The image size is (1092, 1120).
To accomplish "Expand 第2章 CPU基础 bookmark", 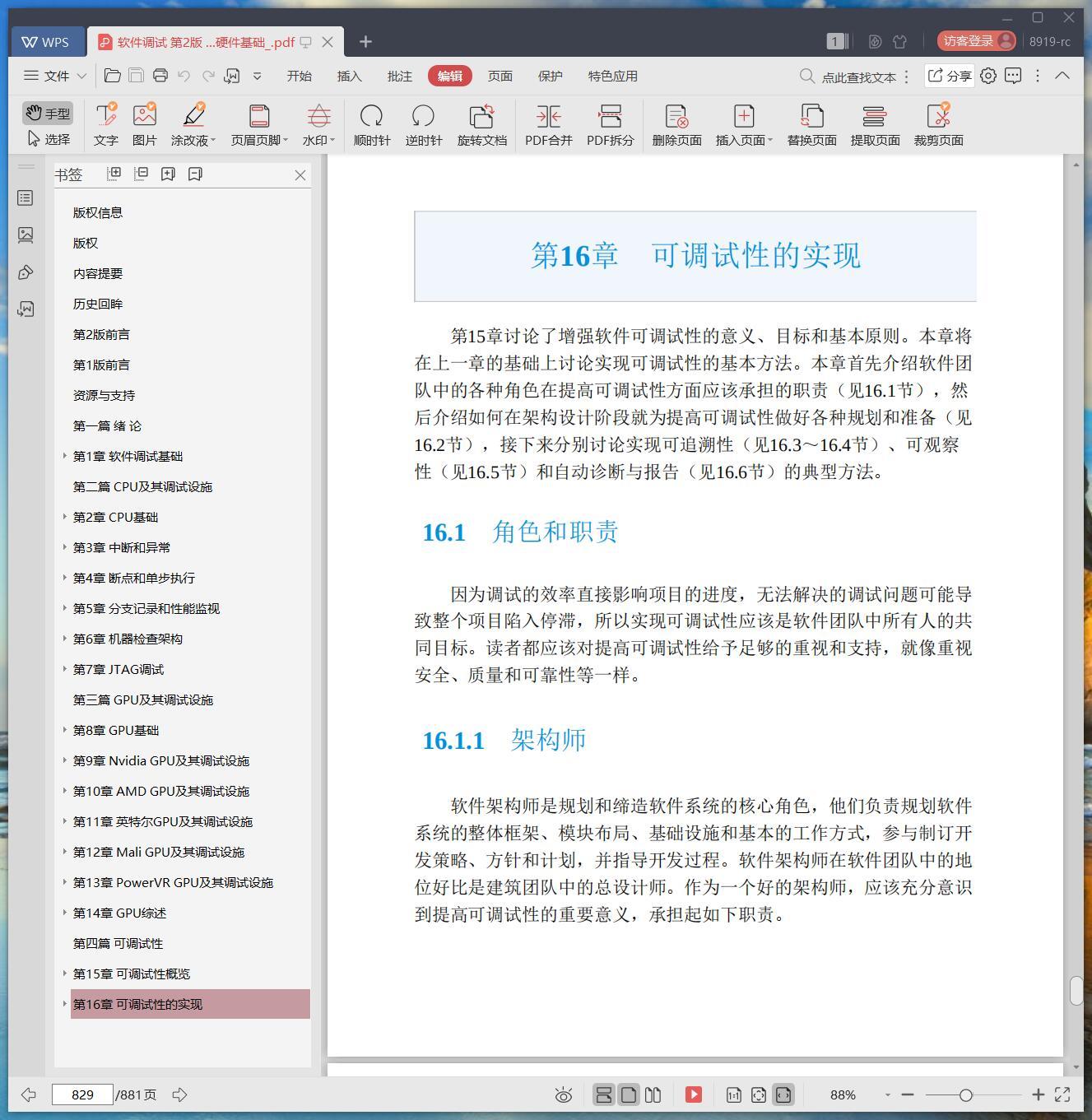I will [x=65, y=517].
